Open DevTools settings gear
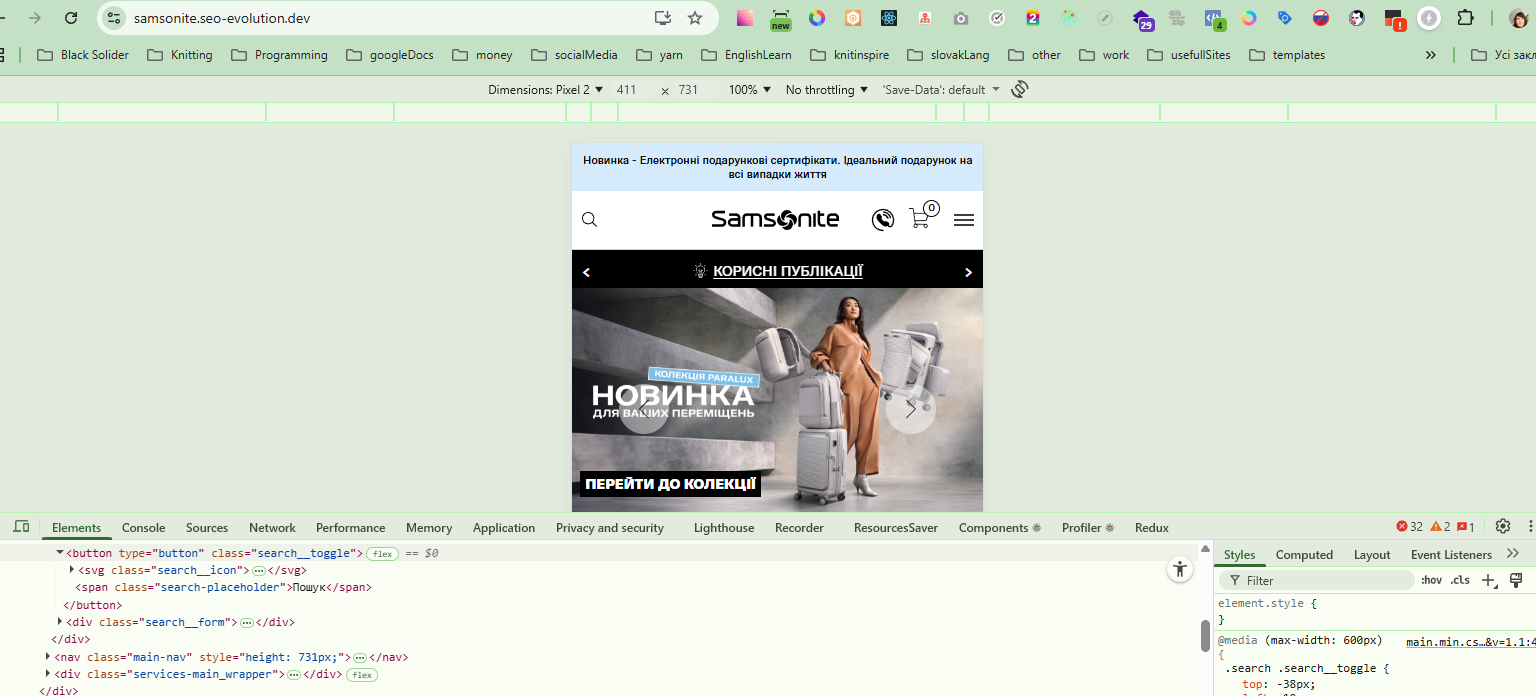1536x696 pixels. (1503, 527)
